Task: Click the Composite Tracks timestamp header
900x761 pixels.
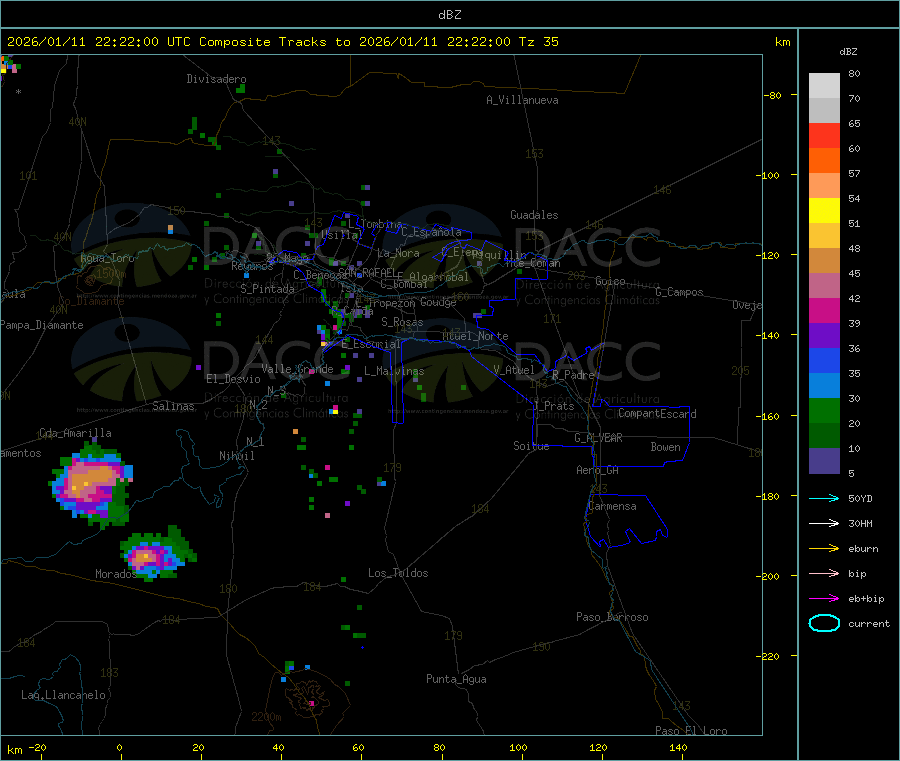Action: coord(282,42)
